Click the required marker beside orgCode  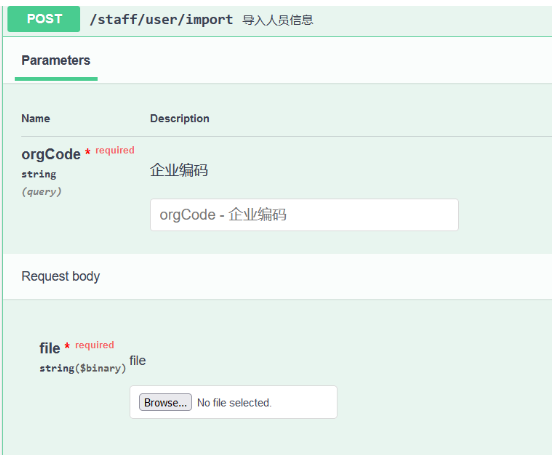(x=115, y=150)
